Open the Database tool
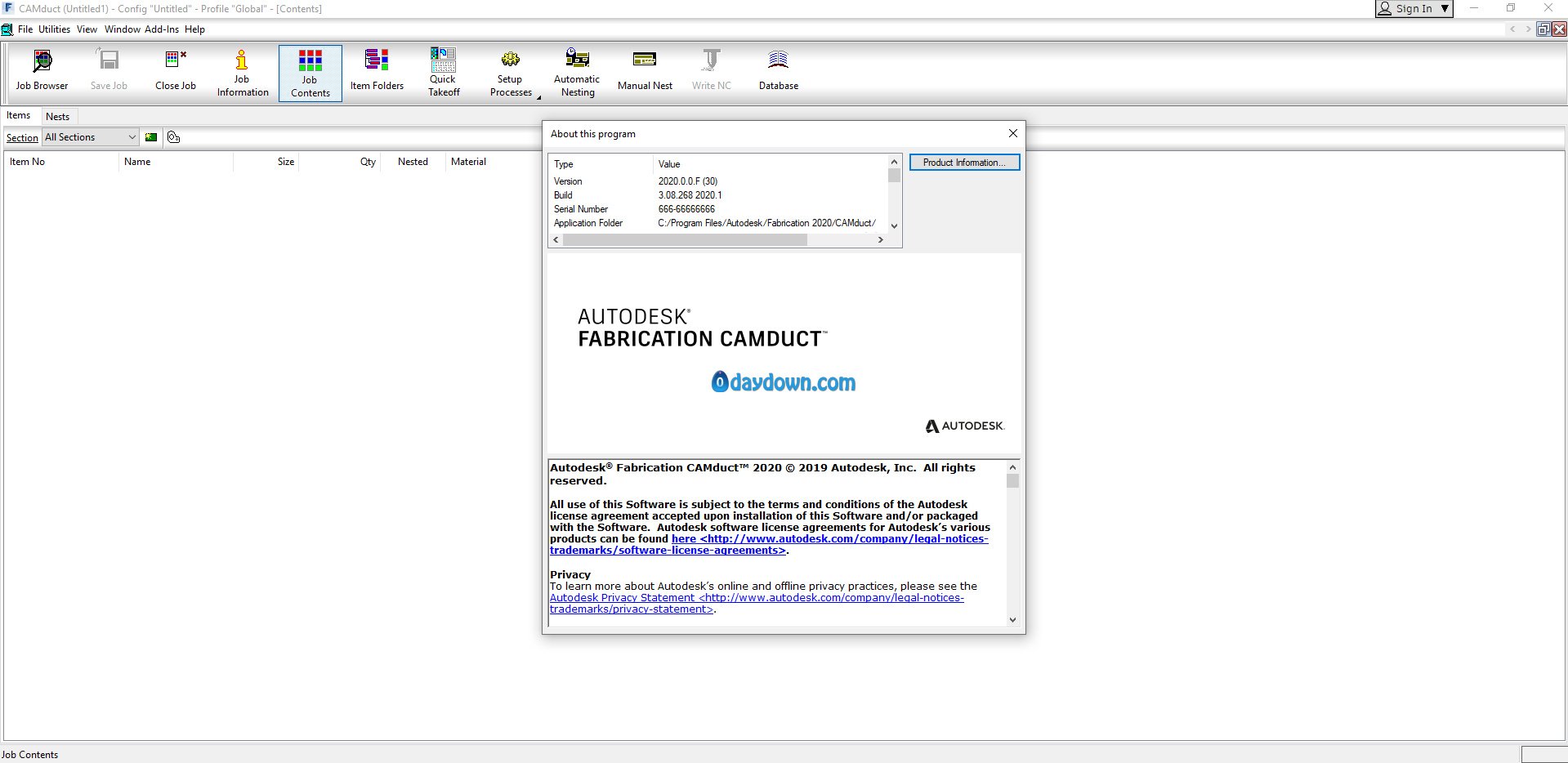The width and height of the screenshot is (1568, 763). 779,71
